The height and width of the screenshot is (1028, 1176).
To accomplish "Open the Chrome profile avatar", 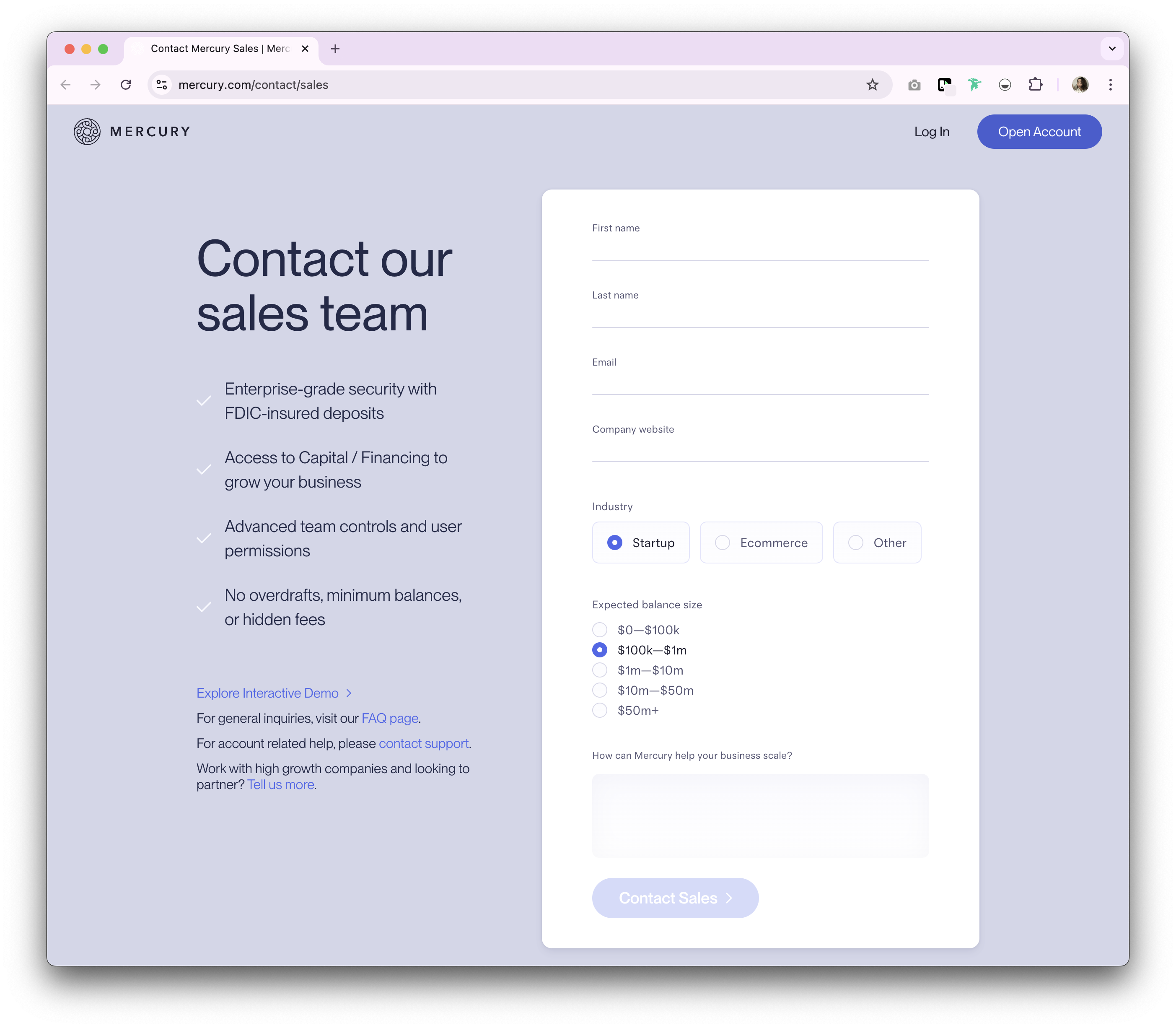I will pyautogui.click(x=1080, y=85).
